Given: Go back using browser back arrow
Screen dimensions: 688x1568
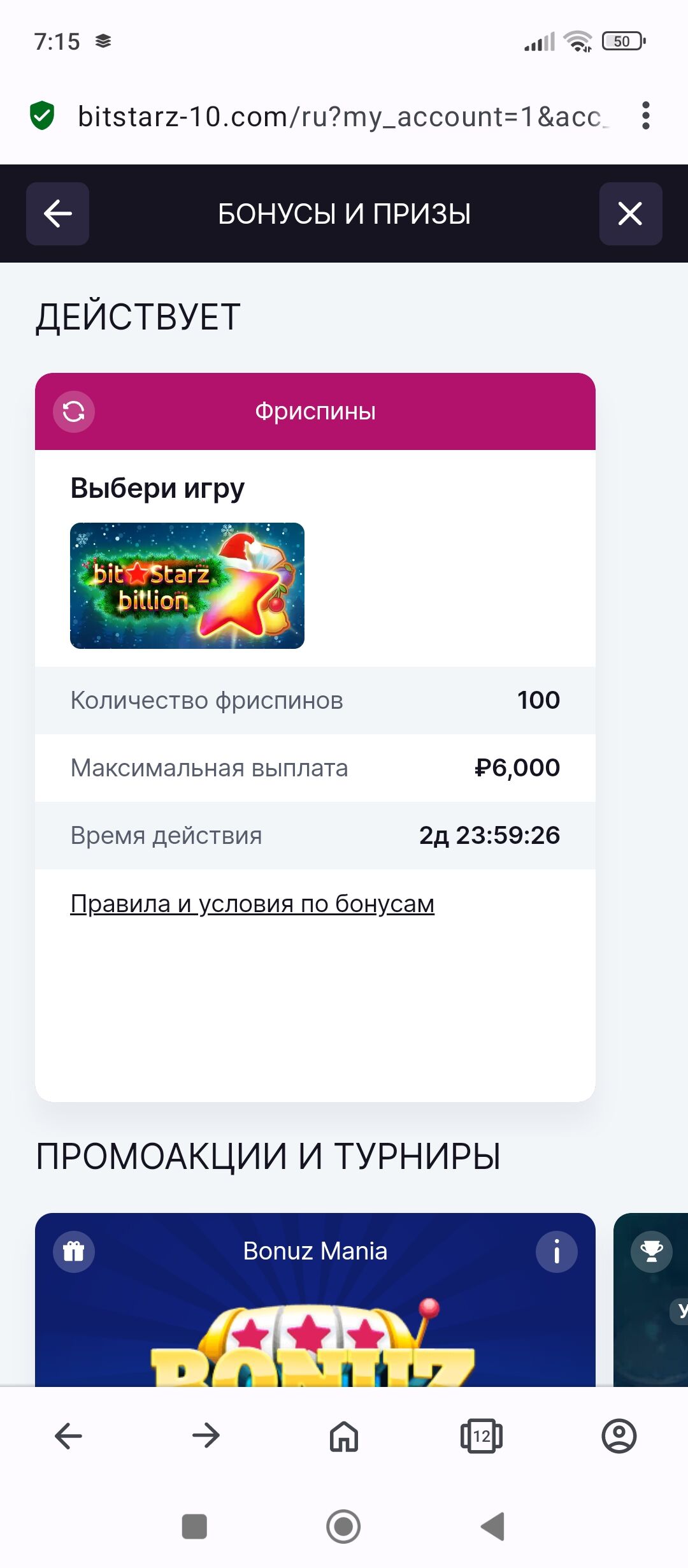Looking at the screenshot, I should click(68, 1436).
